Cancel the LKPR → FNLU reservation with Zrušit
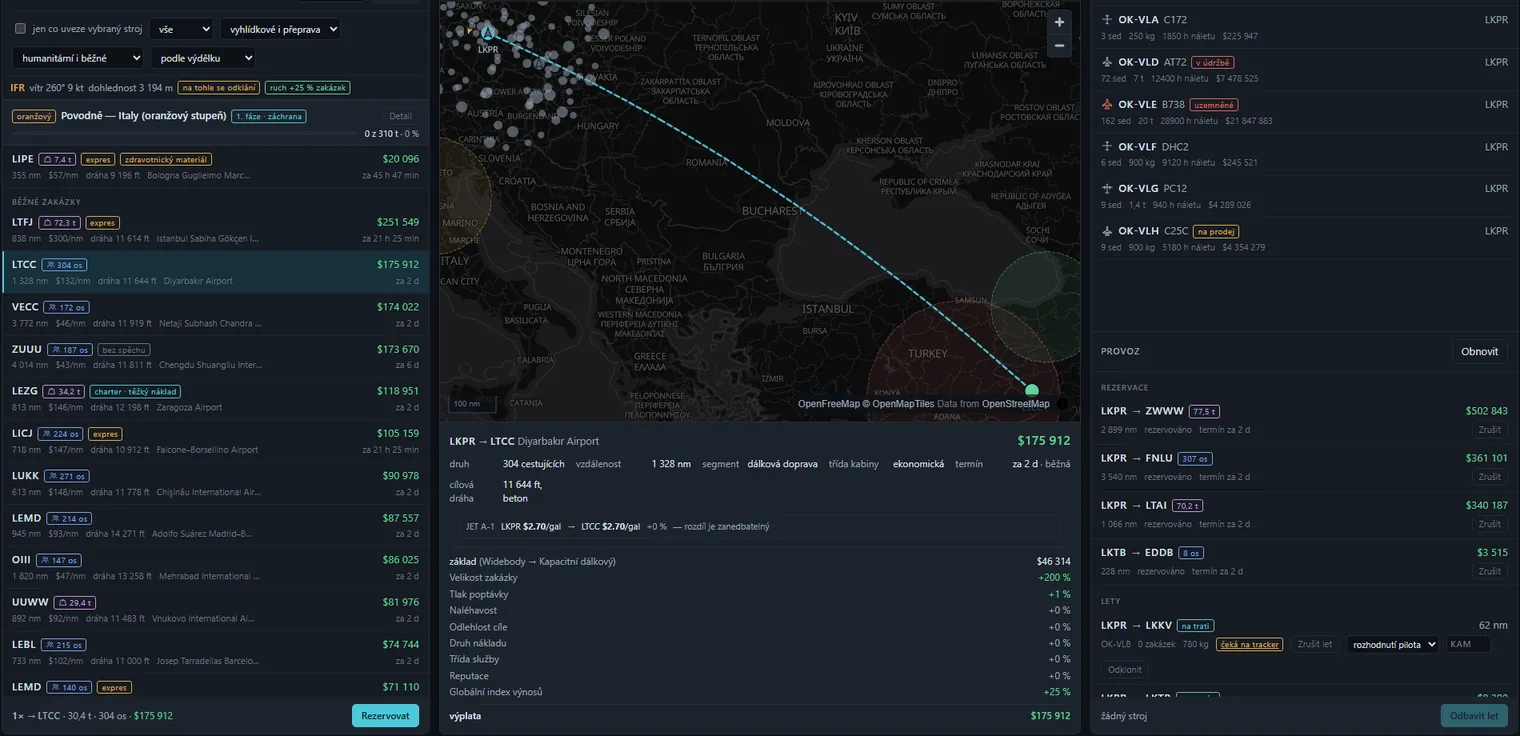The width and height of the screenshot is (1520, 736). (x=1490, y=477)
